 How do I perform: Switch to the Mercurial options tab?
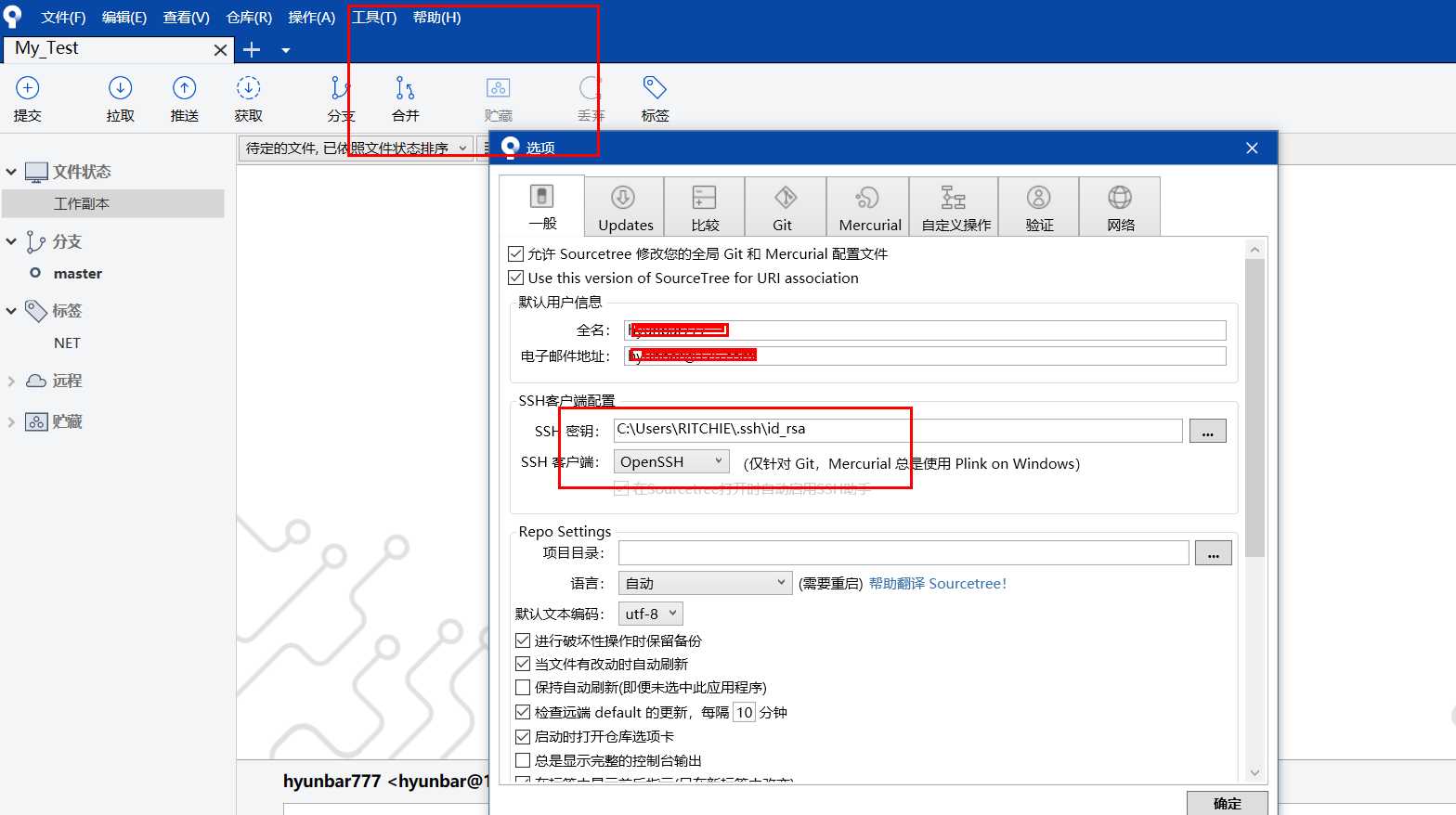869,207
